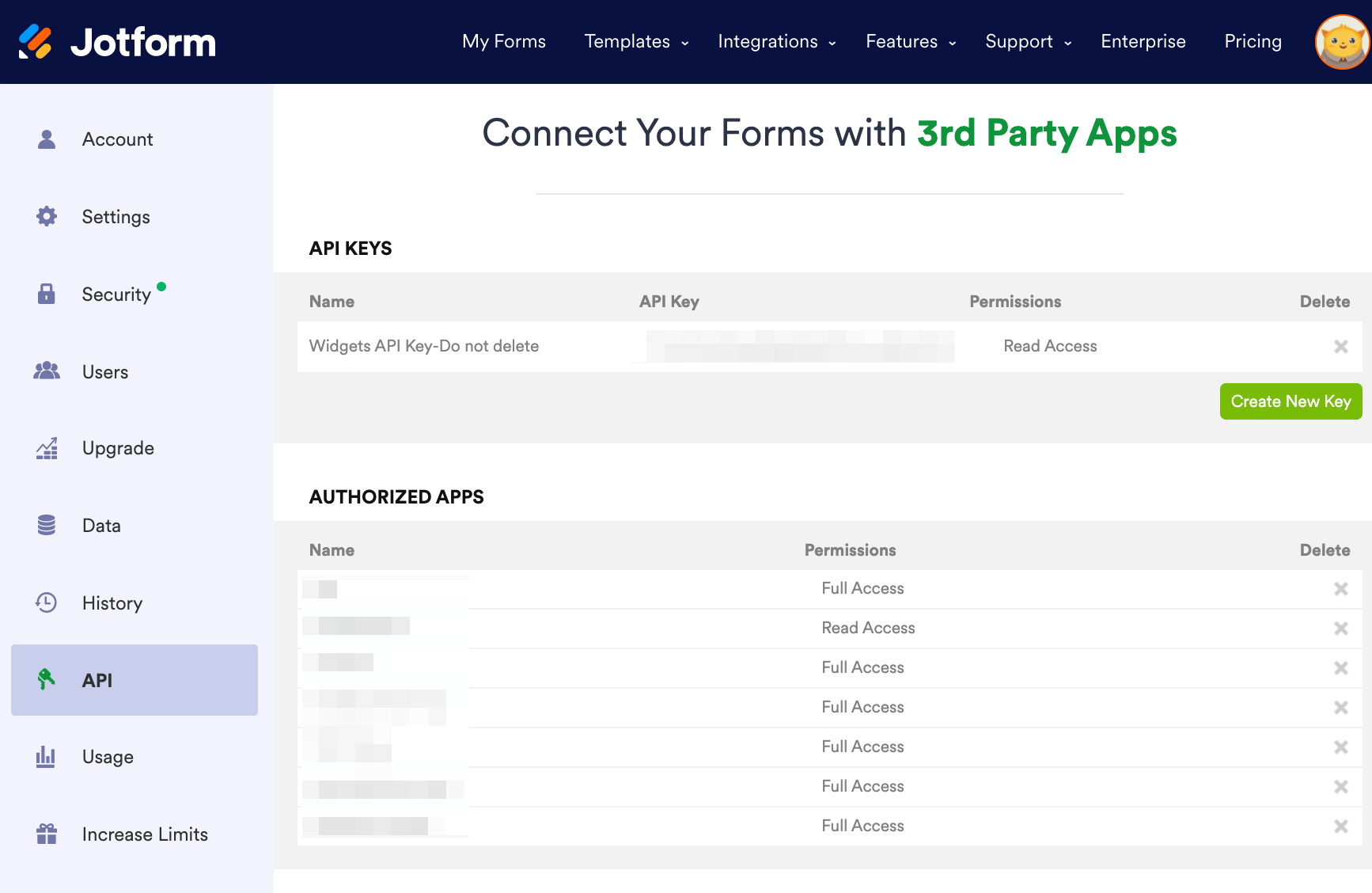
Task: Open My Forms in top navigation
Action: coord(504,41)
